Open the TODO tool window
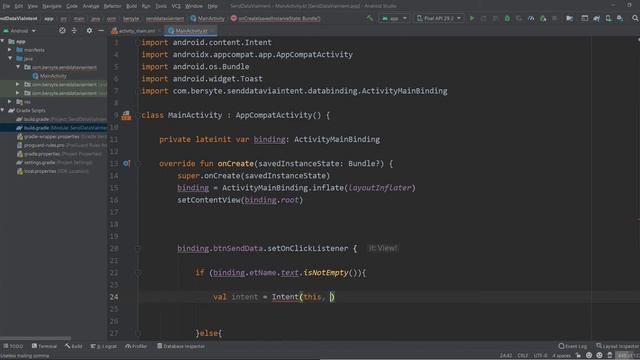Image resolution: width=640 pixels, height=360 pixels. pyautogui.click(x=13, y=346)
